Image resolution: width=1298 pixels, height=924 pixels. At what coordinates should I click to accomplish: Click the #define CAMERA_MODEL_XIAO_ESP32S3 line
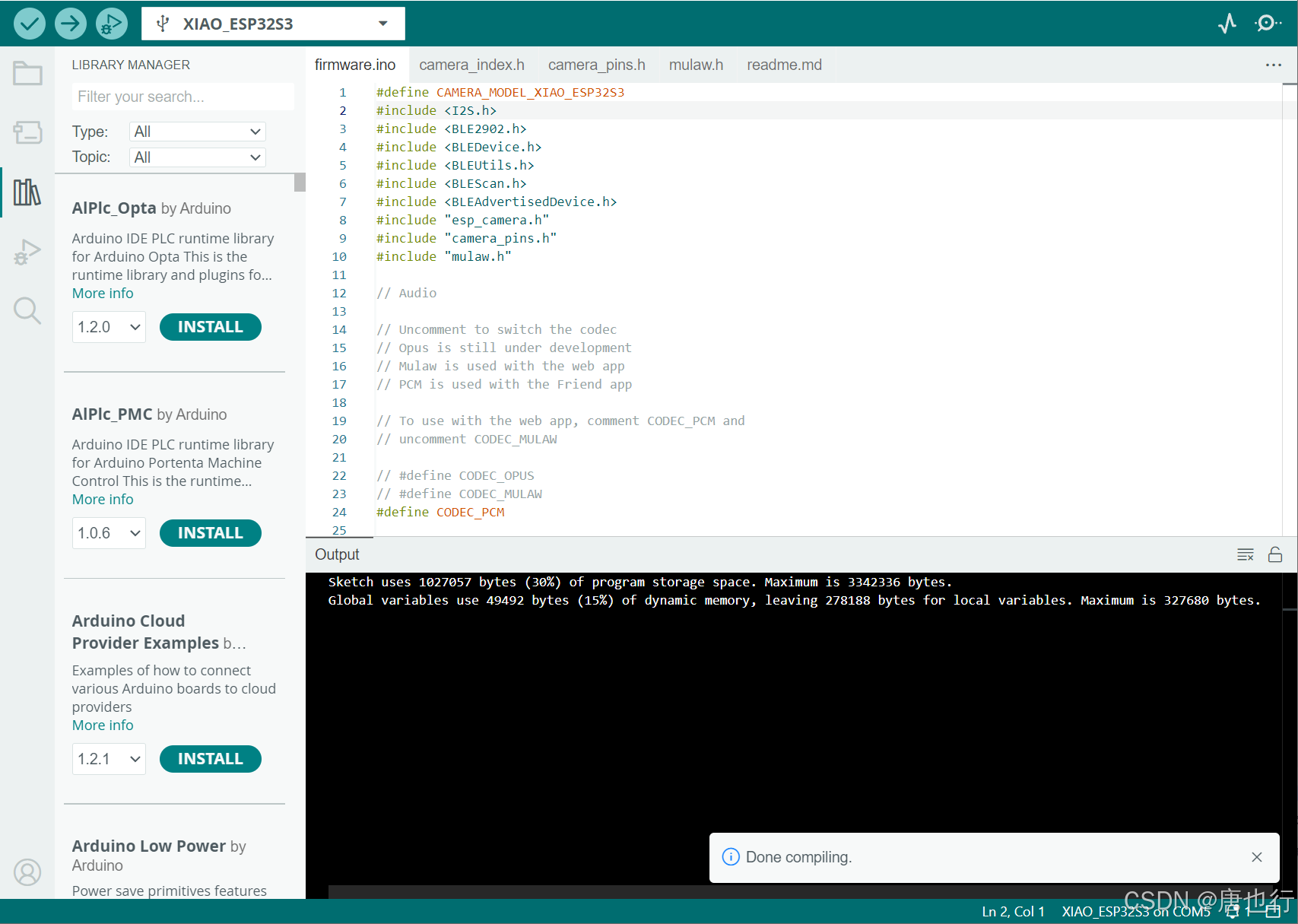(x=500, y=92)
